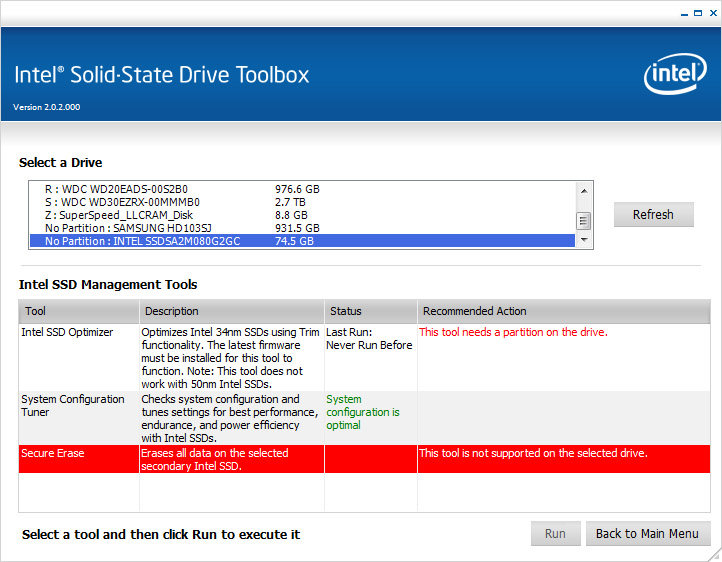Viewport: 722px width, 562px height.
Task: Close the Toolbox window
Action: 713,13
